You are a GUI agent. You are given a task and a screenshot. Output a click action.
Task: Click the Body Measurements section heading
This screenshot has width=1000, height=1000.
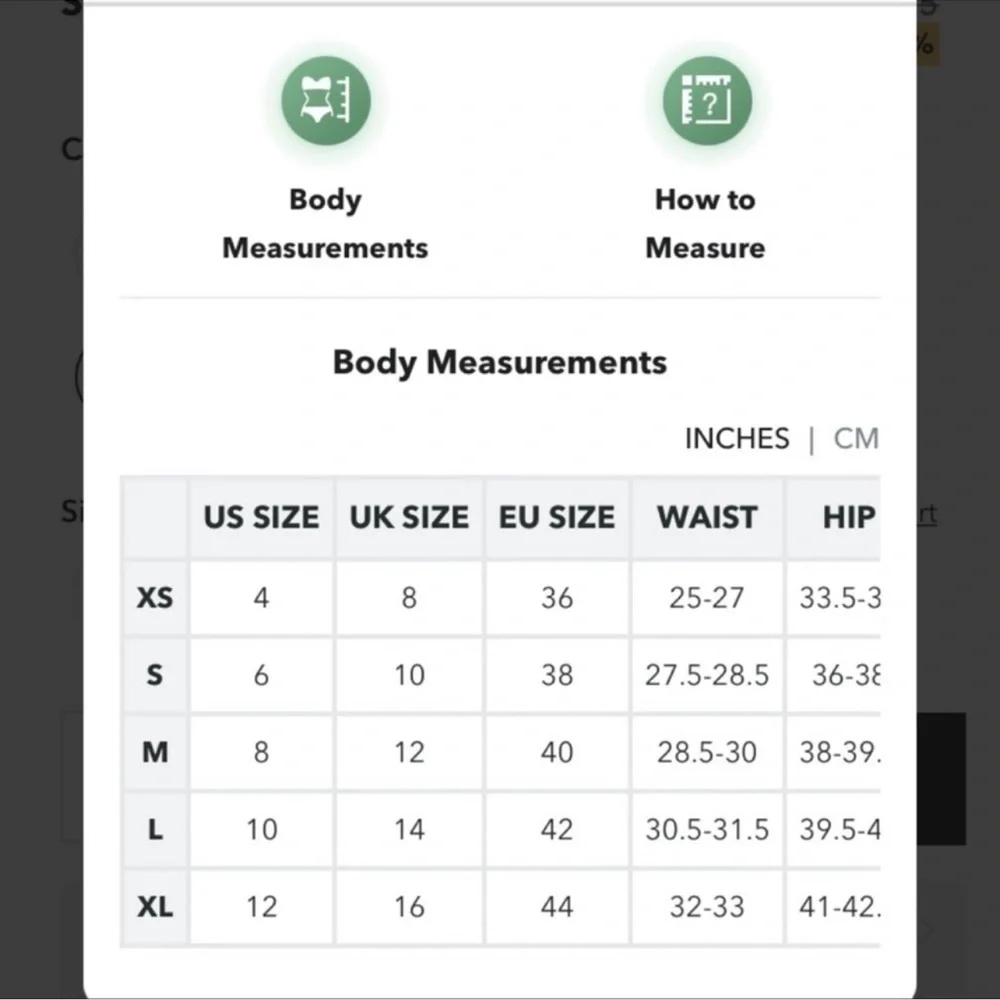(x=500, y=363)
